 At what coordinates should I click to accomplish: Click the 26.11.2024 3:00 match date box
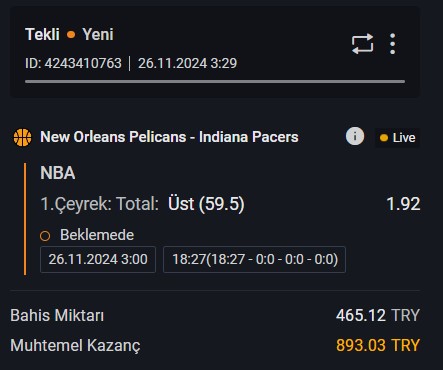point(98,259)
